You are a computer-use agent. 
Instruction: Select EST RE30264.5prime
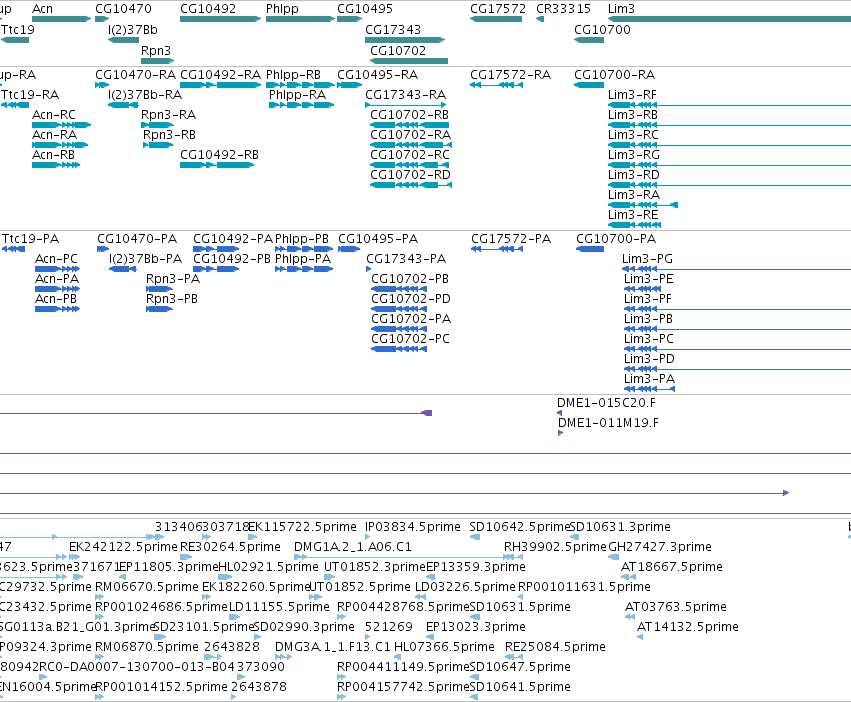click(230, 547)
